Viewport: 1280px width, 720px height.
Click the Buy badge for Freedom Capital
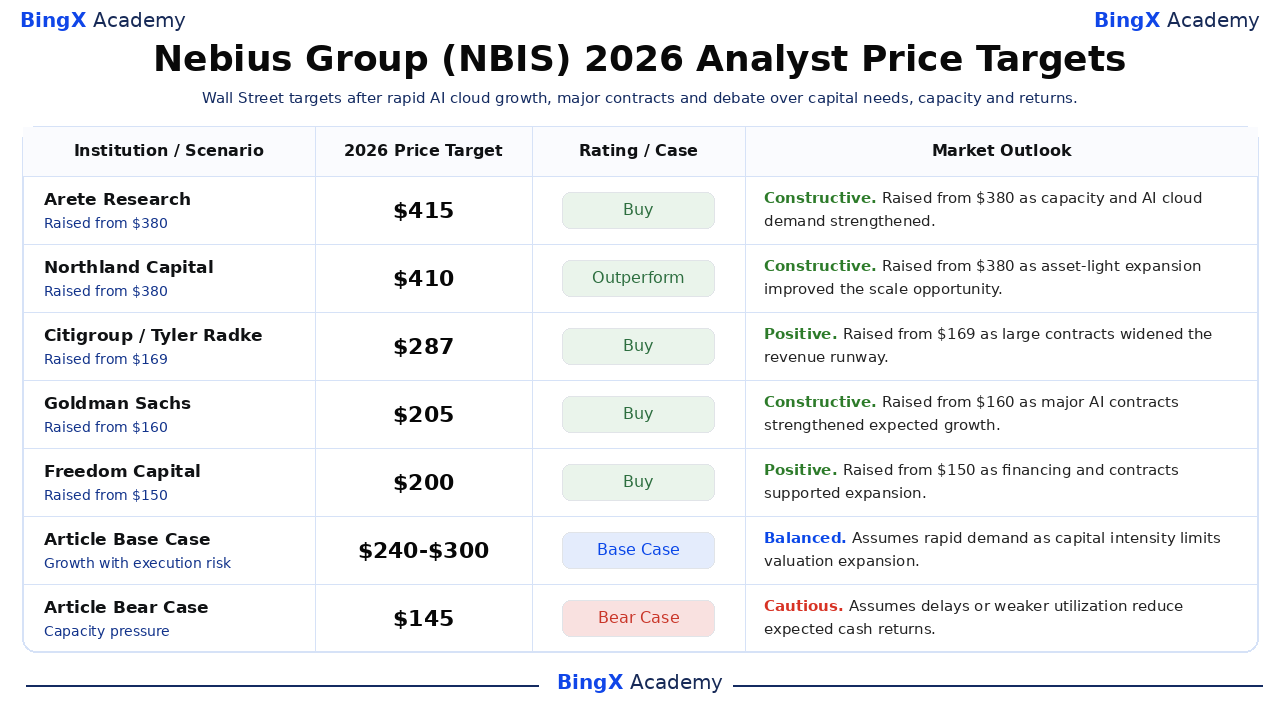[638, 483]
